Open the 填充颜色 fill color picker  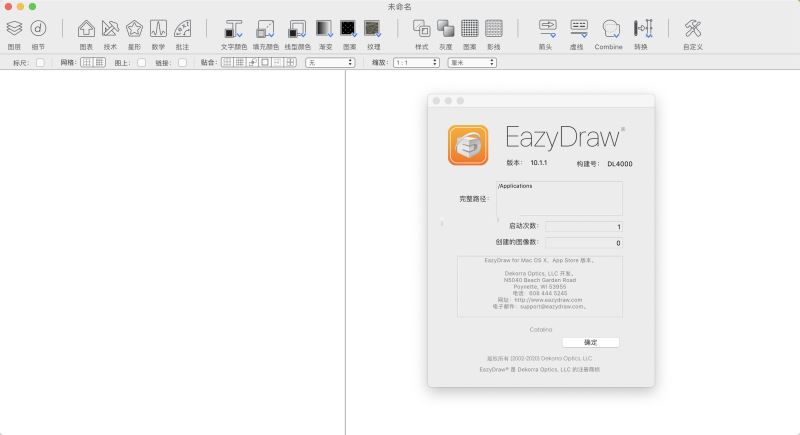tap(265, 29)
